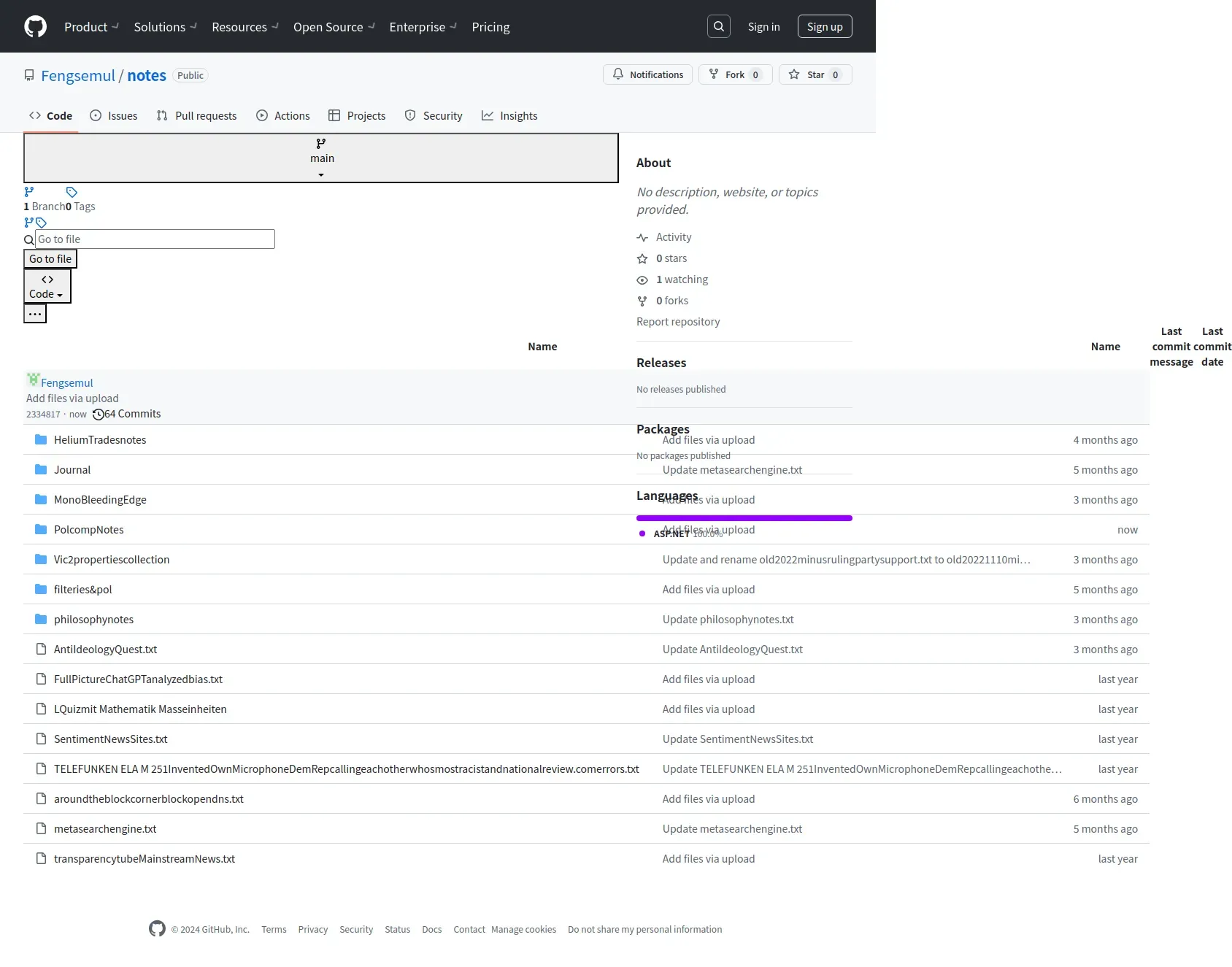Click the Fengsemul avatar image
The width and height of the screenshot is (1232, 967).
[33, 379]
